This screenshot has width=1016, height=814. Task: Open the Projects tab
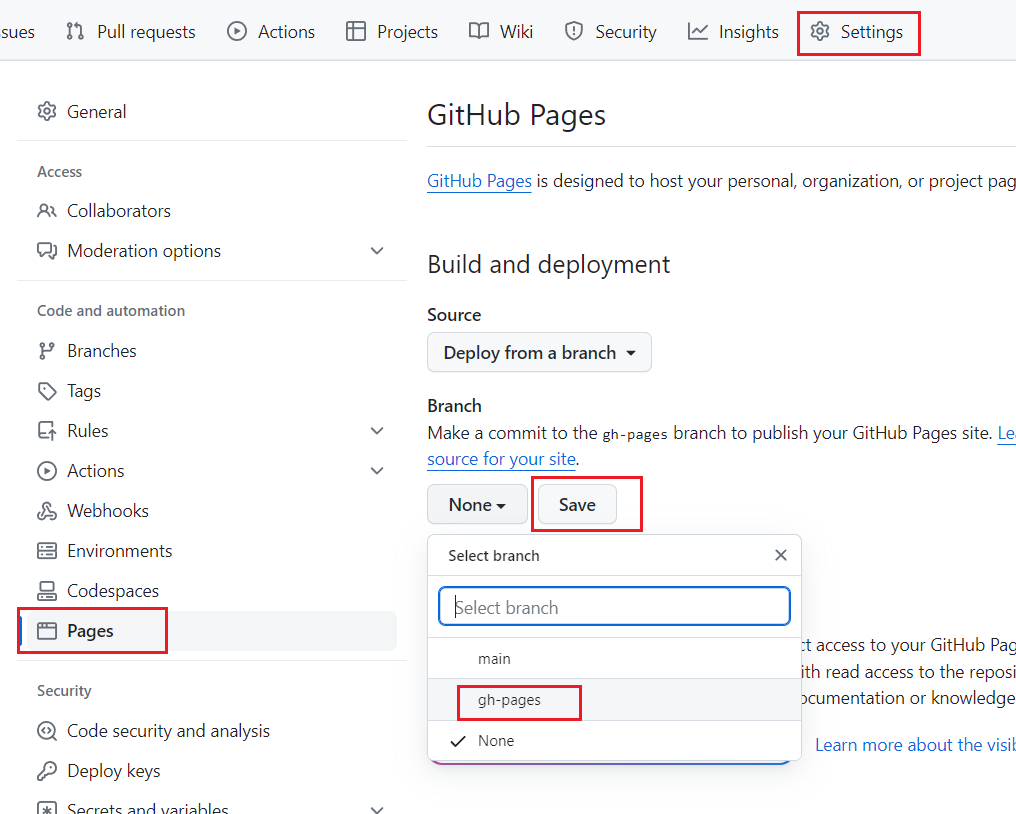[392, 31]
